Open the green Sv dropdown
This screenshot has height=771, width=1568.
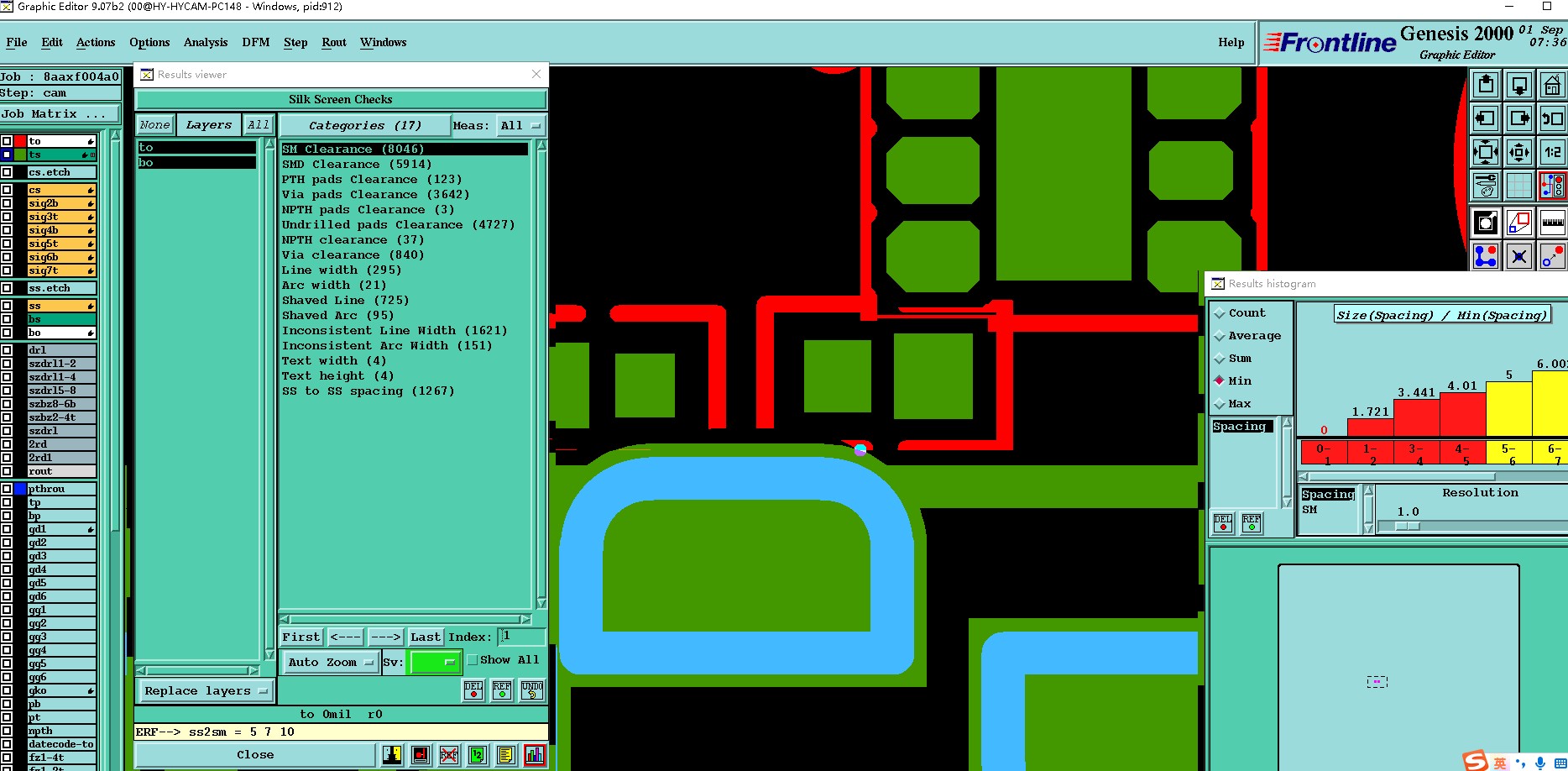tap(434, 663)
